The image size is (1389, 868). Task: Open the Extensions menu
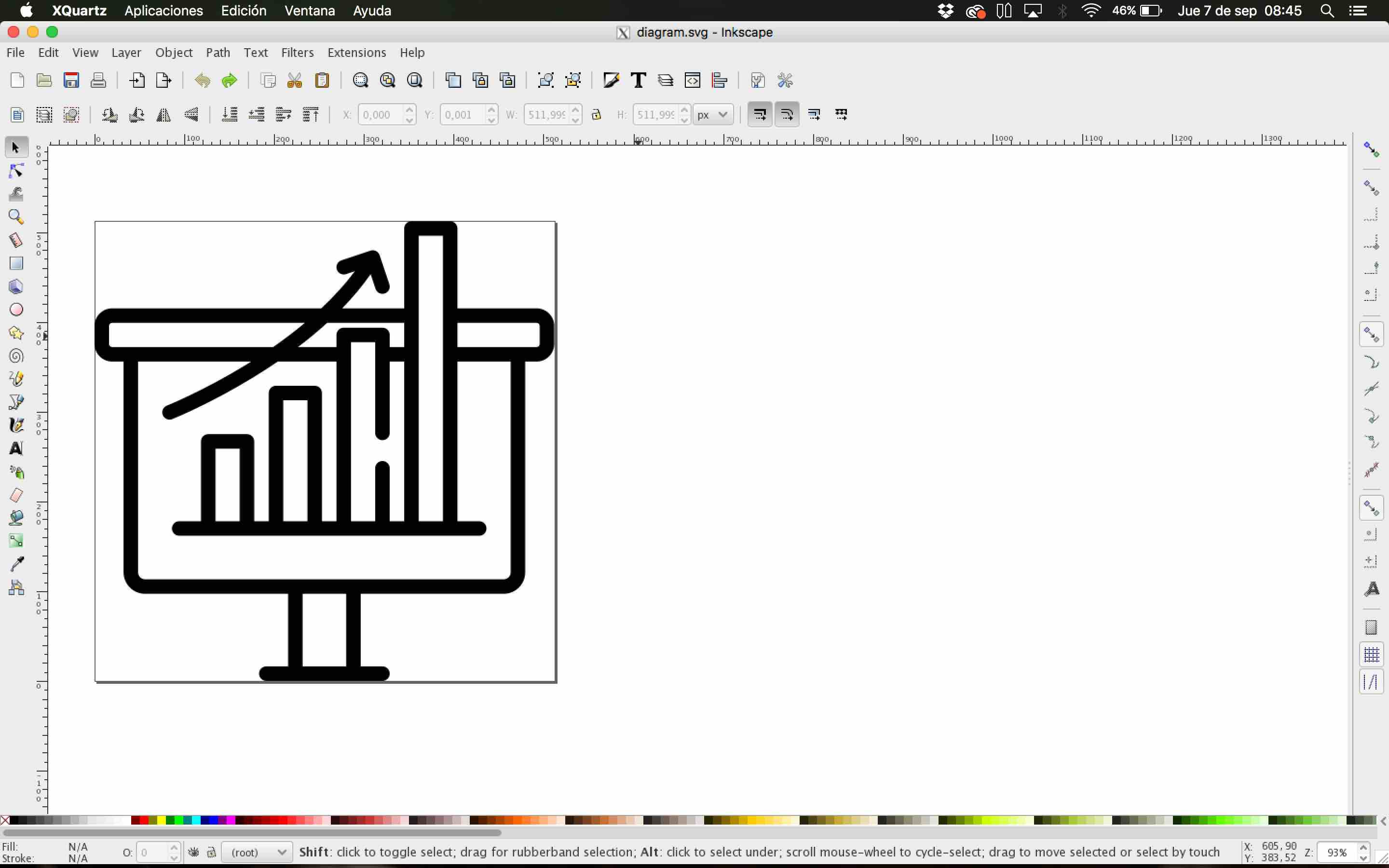356,53
